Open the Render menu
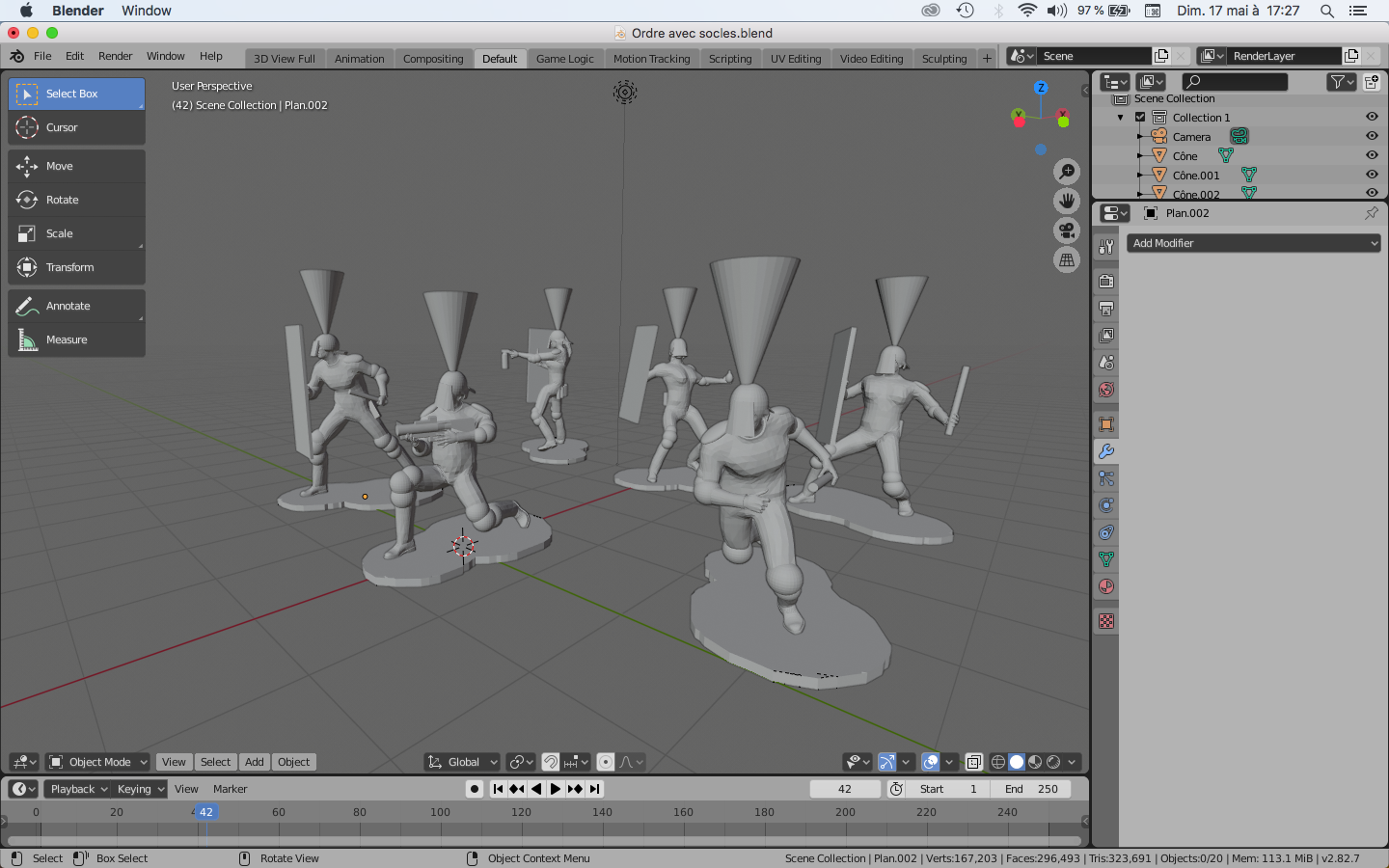Image resolution: width=1389 pixels, height=868 pixels. 115,56
